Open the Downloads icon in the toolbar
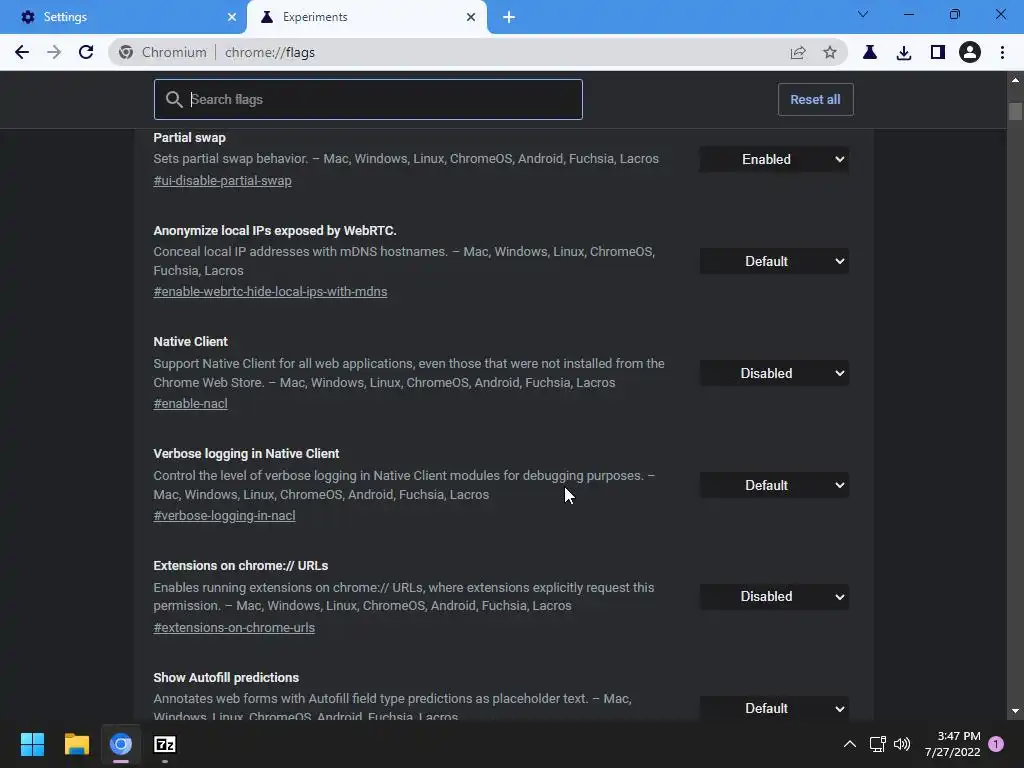 point(904,52)
